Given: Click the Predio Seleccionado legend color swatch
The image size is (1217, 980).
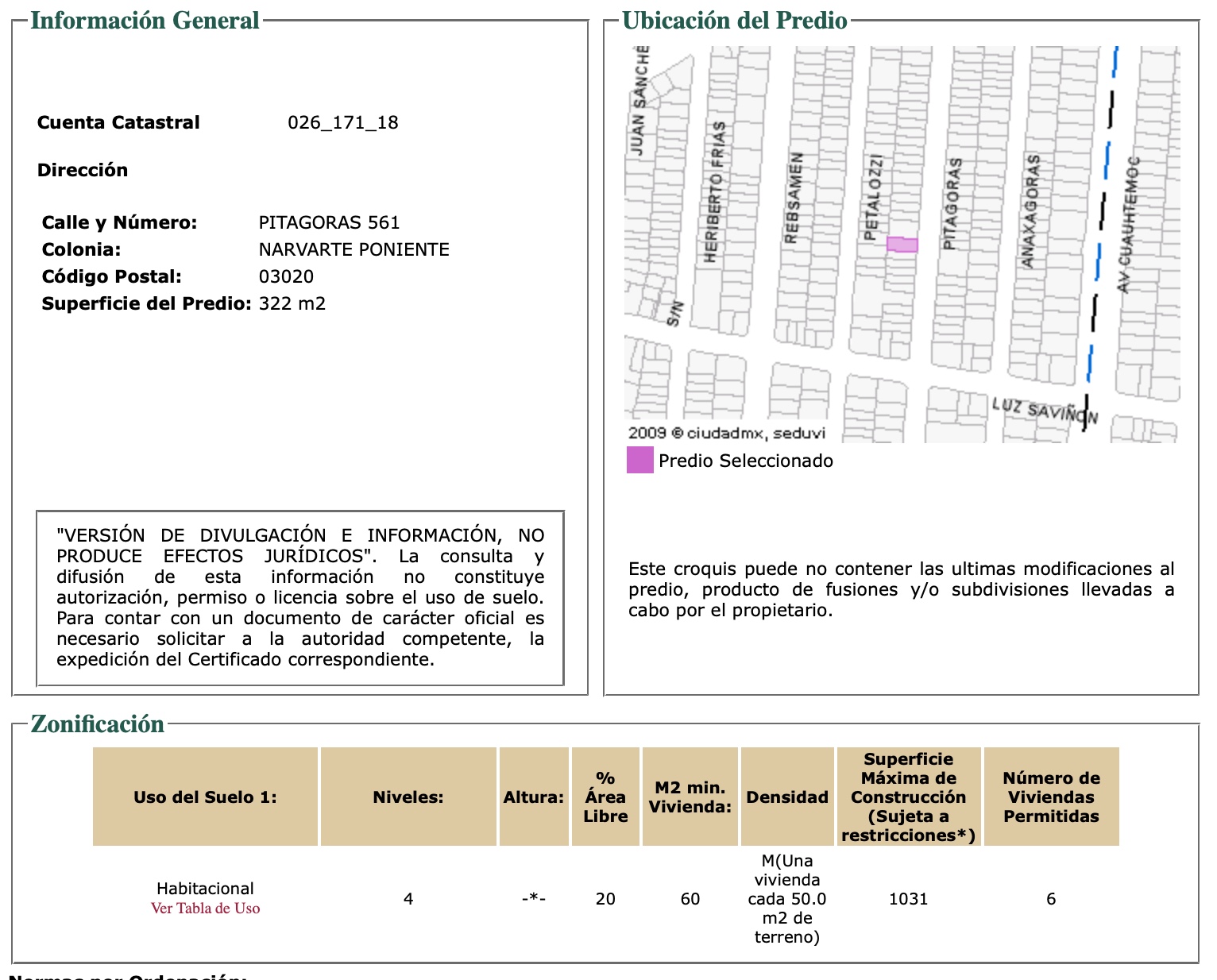Looking at the screenshot, I should 639,461.
